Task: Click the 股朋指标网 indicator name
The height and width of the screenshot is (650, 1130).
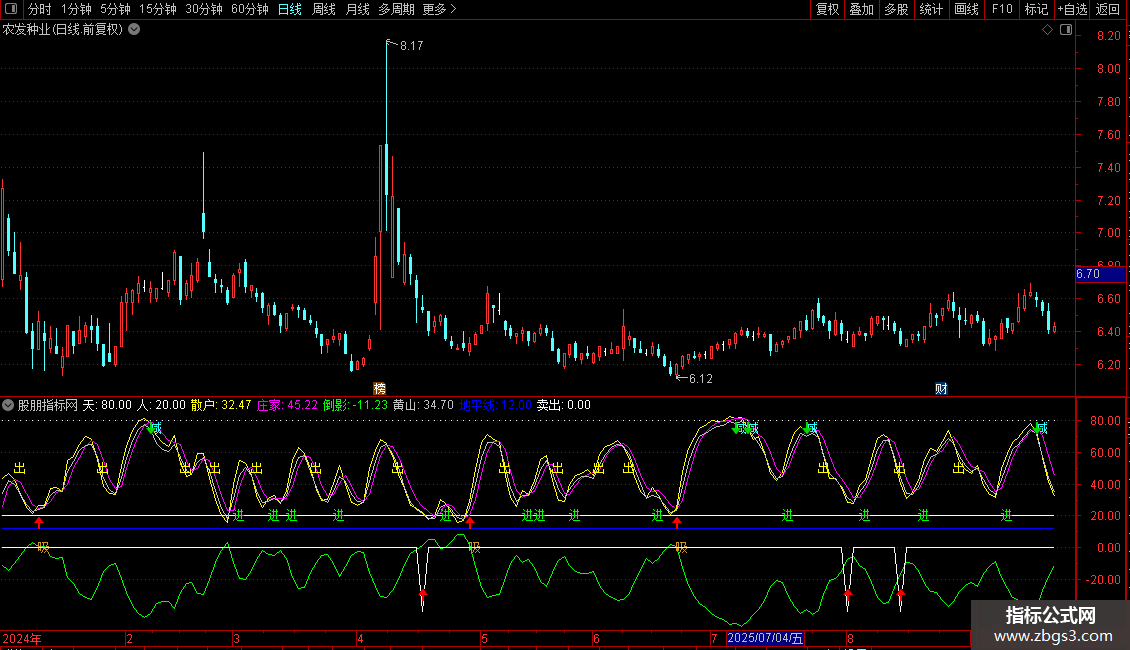Action: point(48,405)
